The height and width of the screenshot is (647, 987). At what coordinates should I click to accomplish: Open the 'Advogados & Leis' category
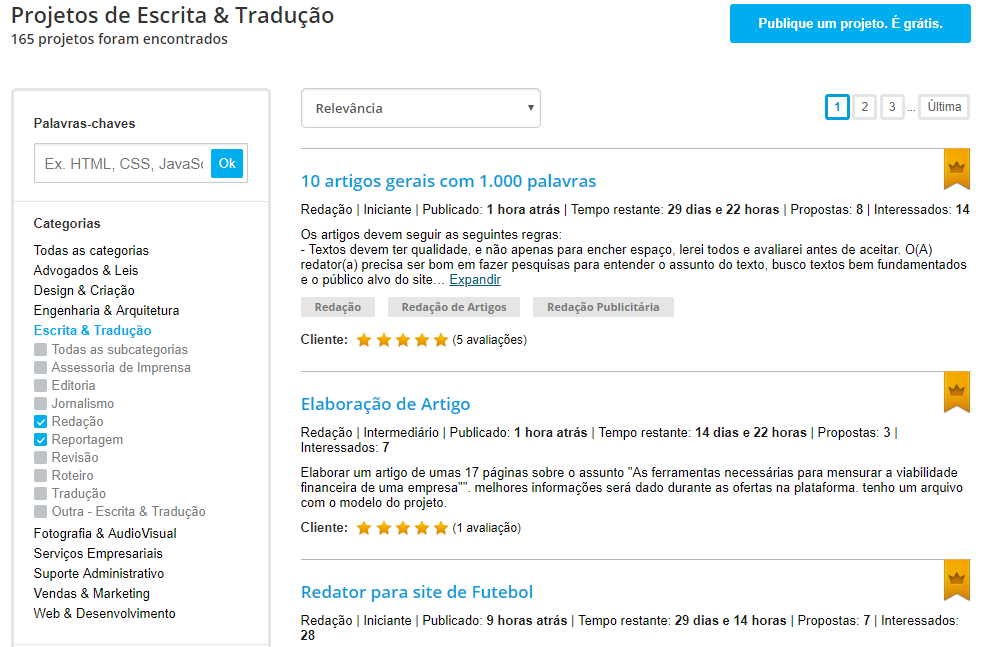[x=86, y=271]
